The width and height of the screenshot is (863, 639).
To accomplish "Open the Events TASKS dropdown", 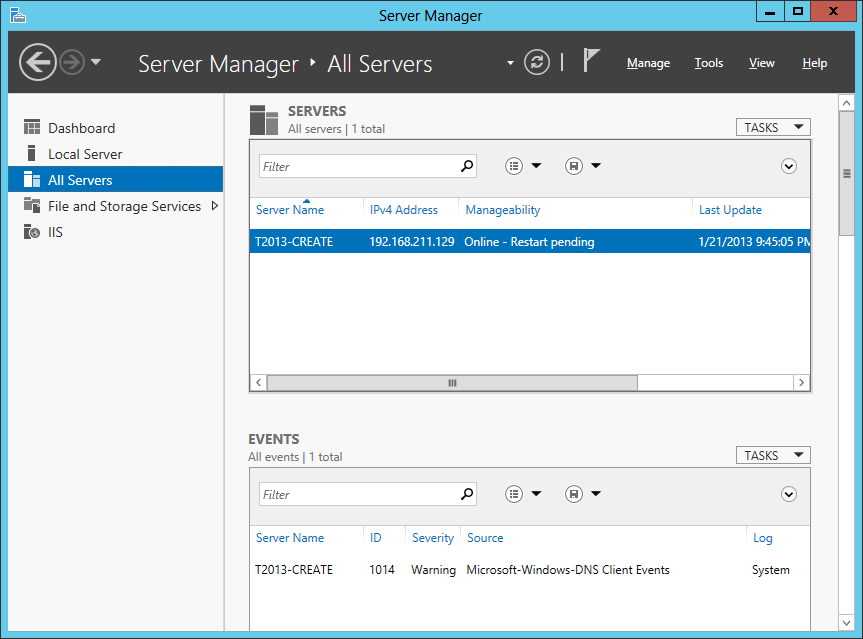I will pos(773,455).
